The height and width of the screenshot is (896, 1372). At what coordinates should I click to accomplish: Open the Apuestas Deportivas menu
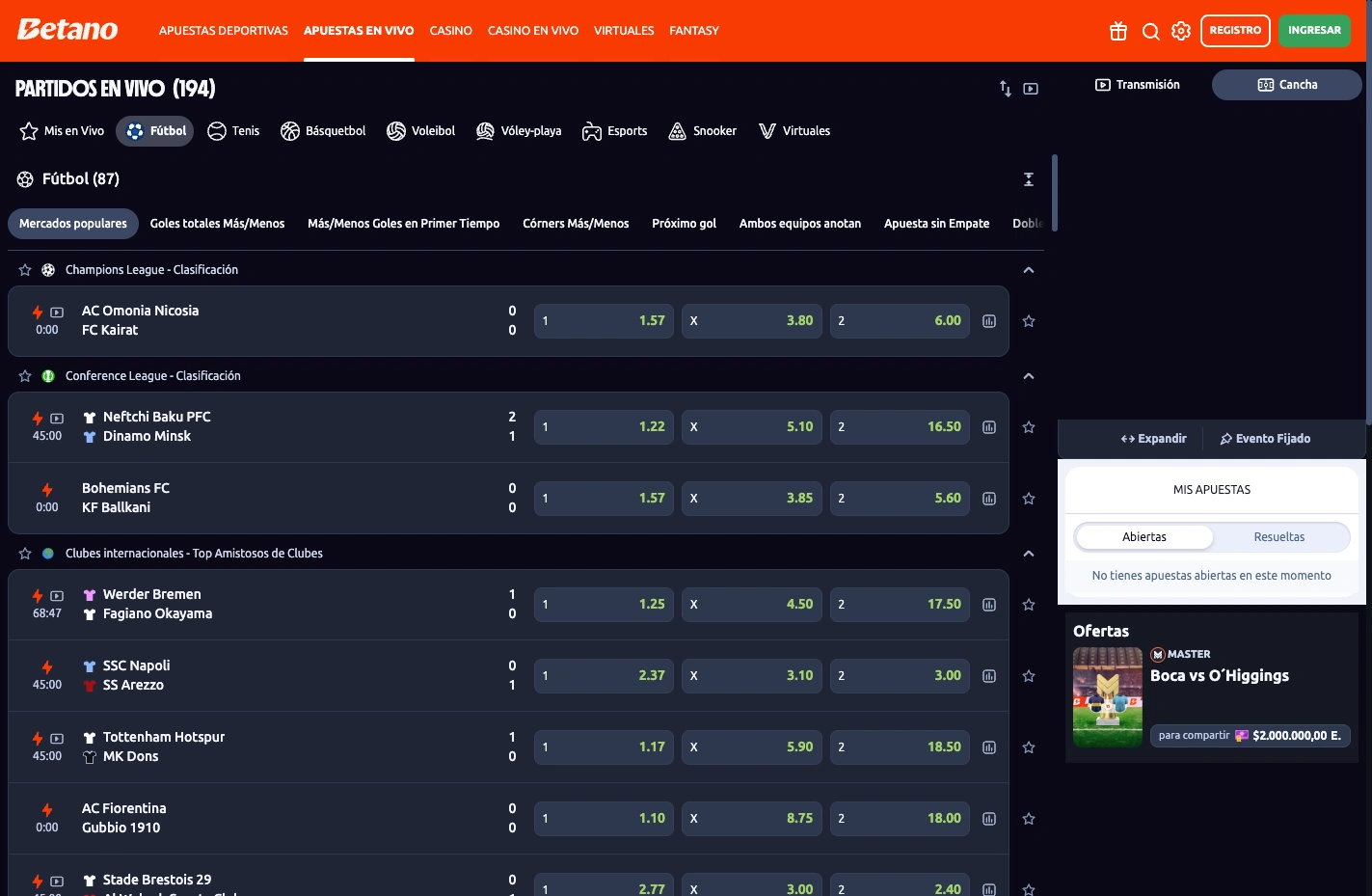(x=224, y=31)
